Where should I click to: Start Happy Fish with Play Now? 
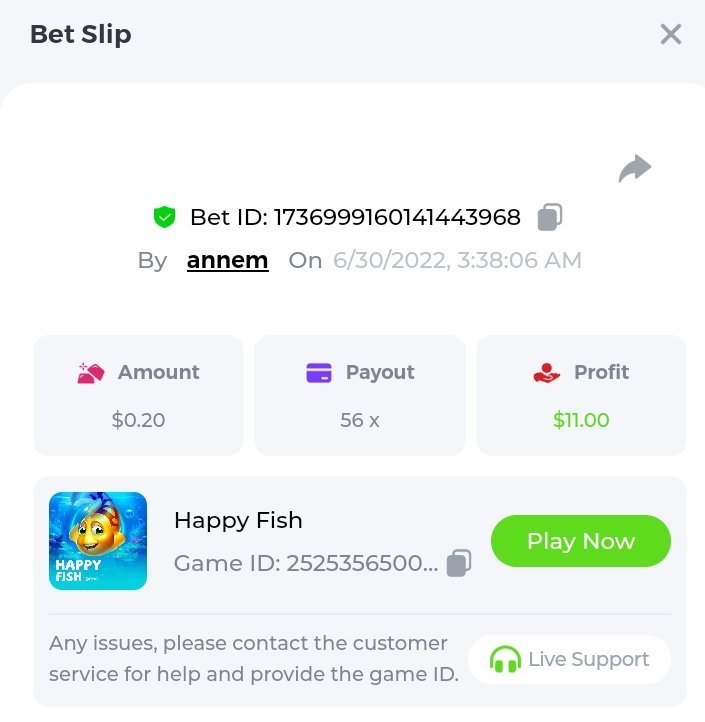click(581, 541)
